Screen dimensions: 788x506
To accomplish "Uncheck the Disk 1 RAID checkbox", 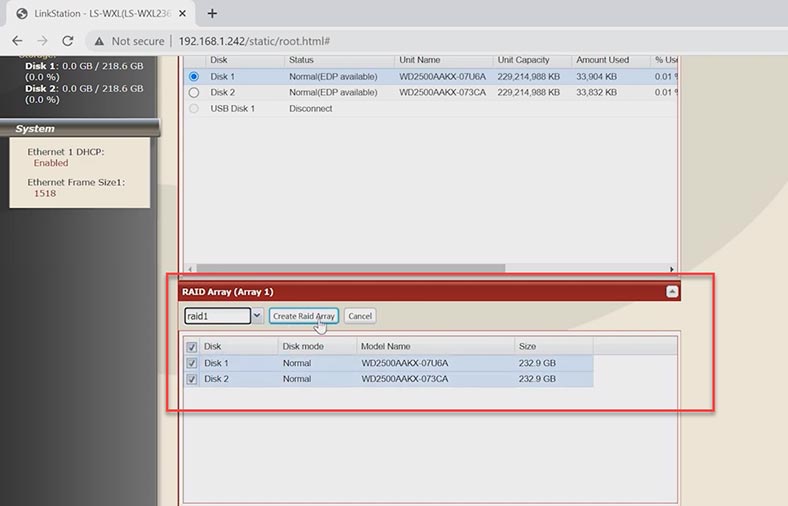I will click(x=191, y=363).
